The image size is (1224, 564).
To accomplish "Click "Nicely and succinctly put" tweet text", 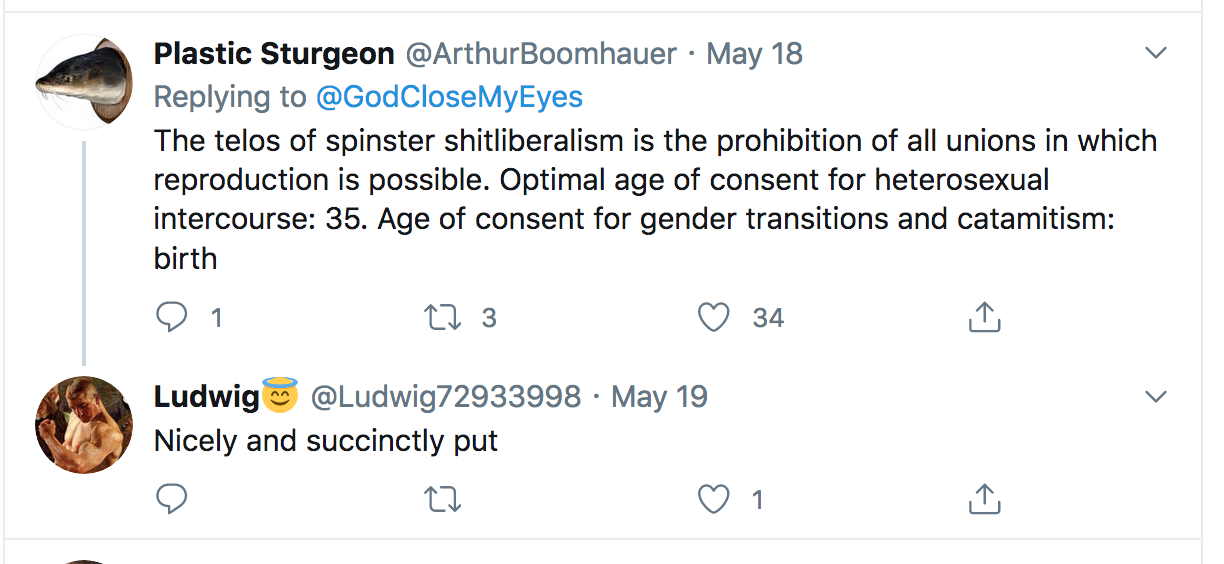I will (x=326, y=440).
